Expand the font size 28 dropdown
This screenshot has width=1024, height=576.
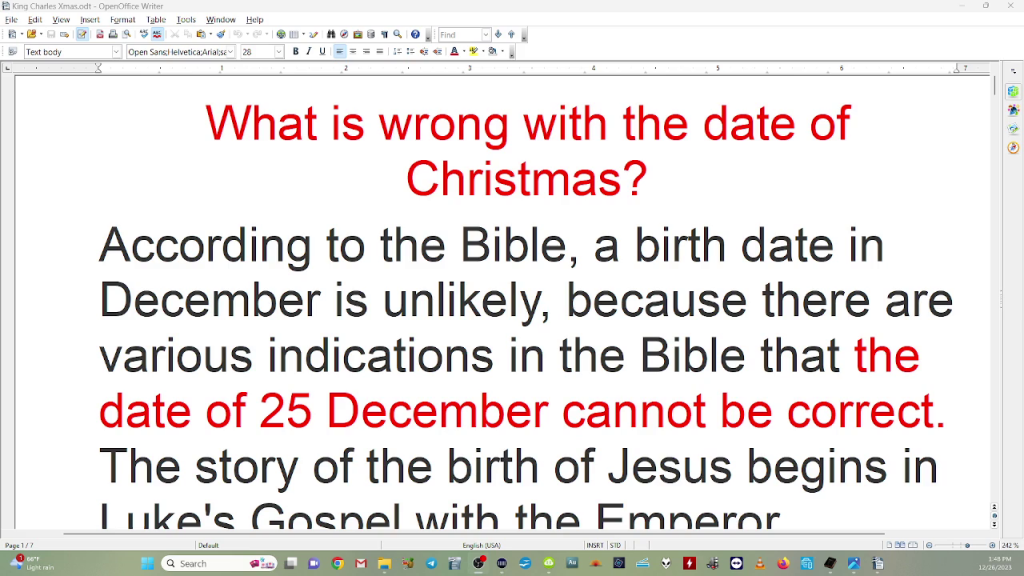[279, 52]
